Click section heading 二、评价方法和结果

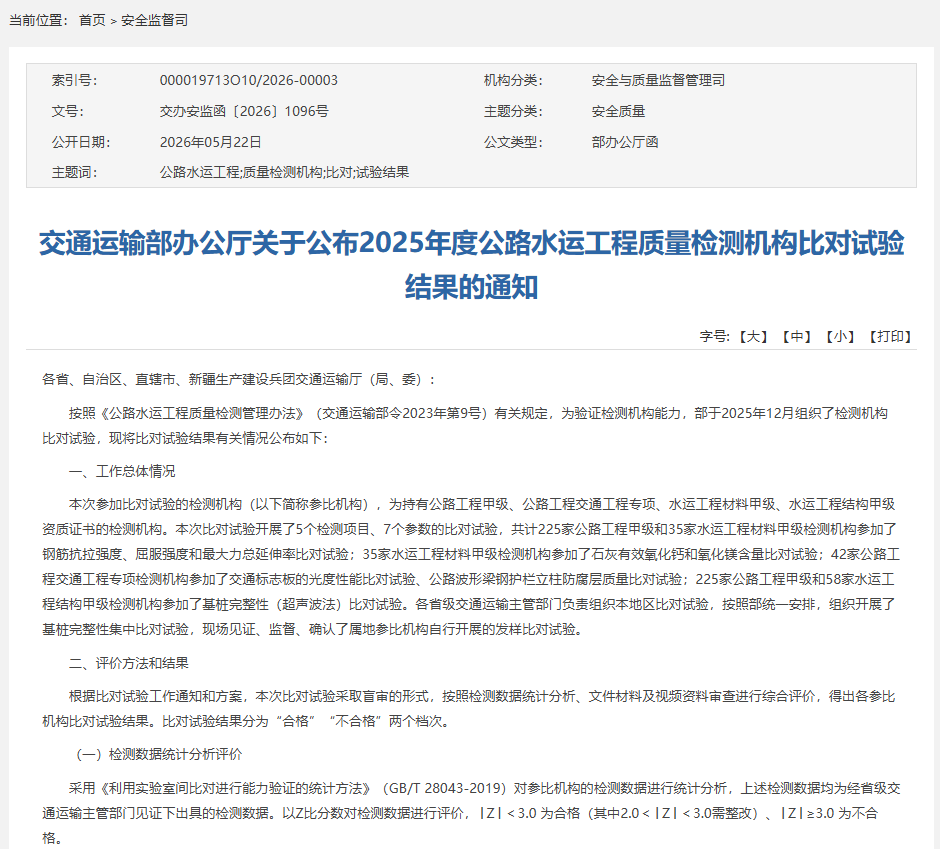pyautogui.click(x=129, y=663)
